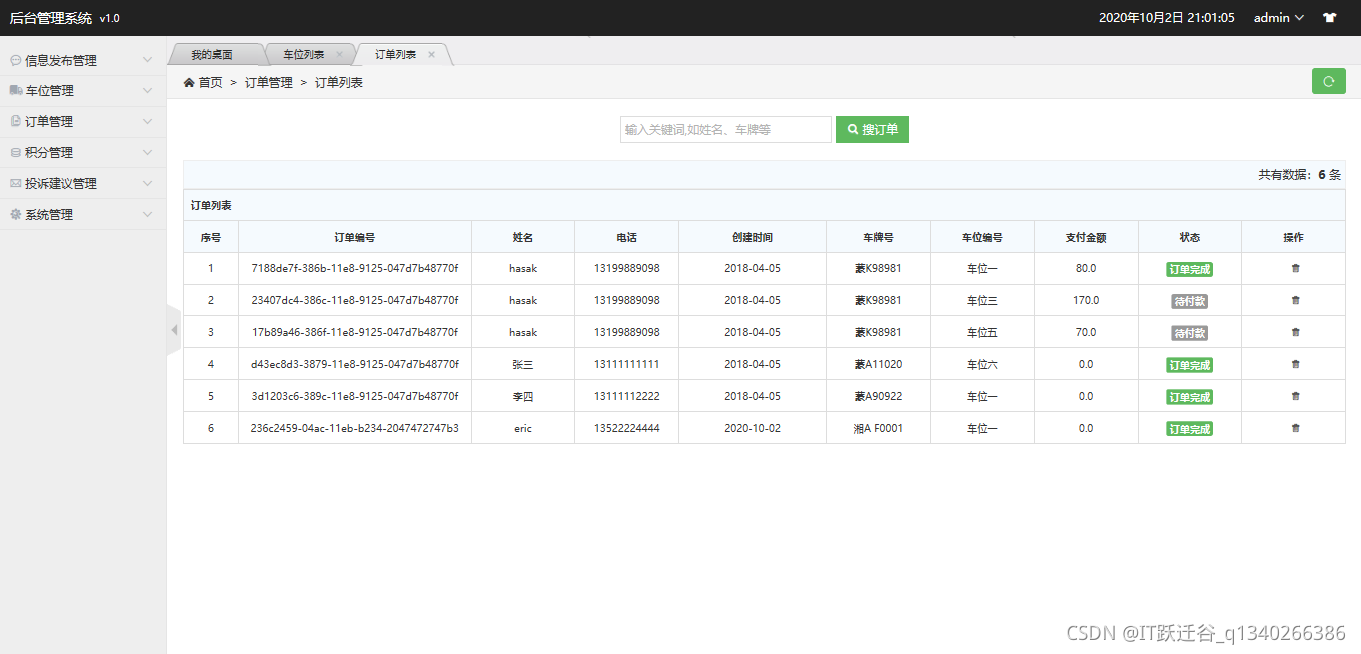Click 首页 in the breadcrumb

[210, 83]
